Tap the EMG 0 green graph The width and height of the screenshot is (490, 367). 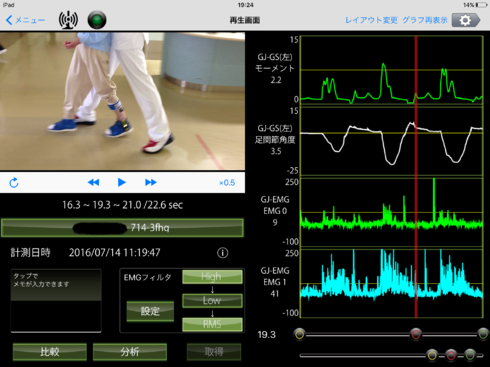tap(392, 212)
